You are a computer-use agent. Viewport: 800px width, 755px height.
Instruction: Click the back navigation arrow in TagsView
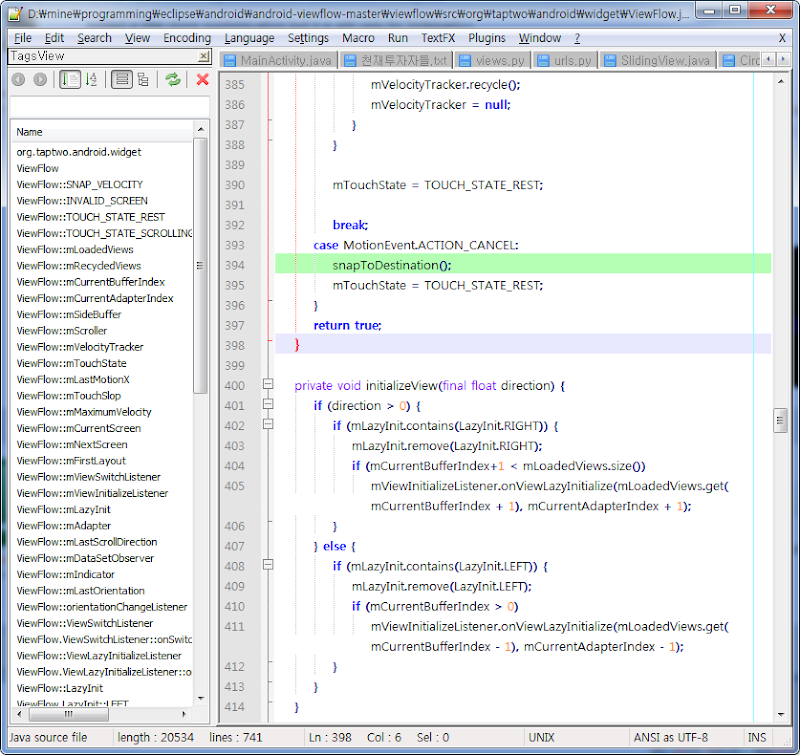pyautogui.click(x=20, y=80)
